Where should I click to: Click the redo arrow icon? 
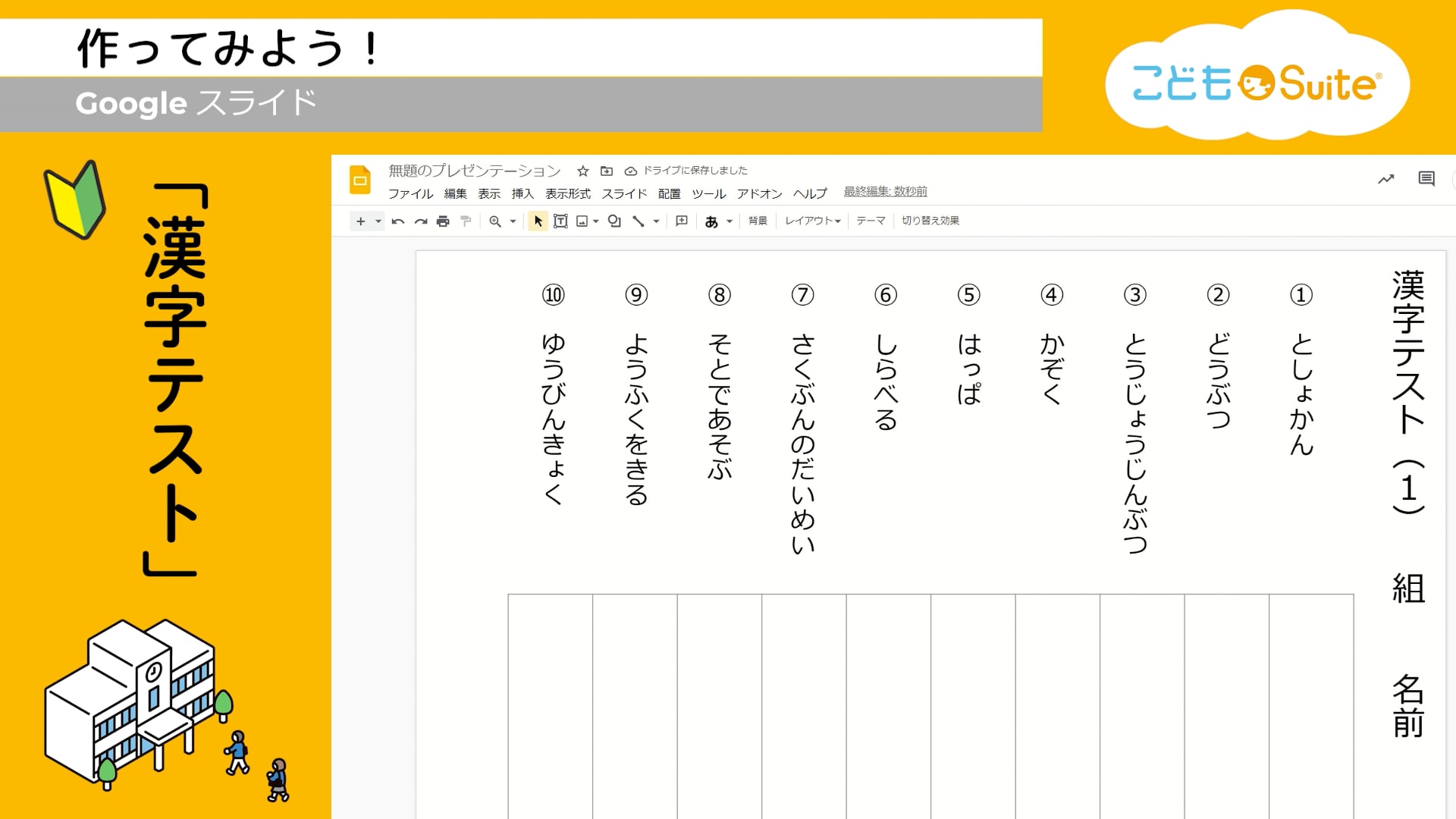pyautogui.click(x=420, y=221)
